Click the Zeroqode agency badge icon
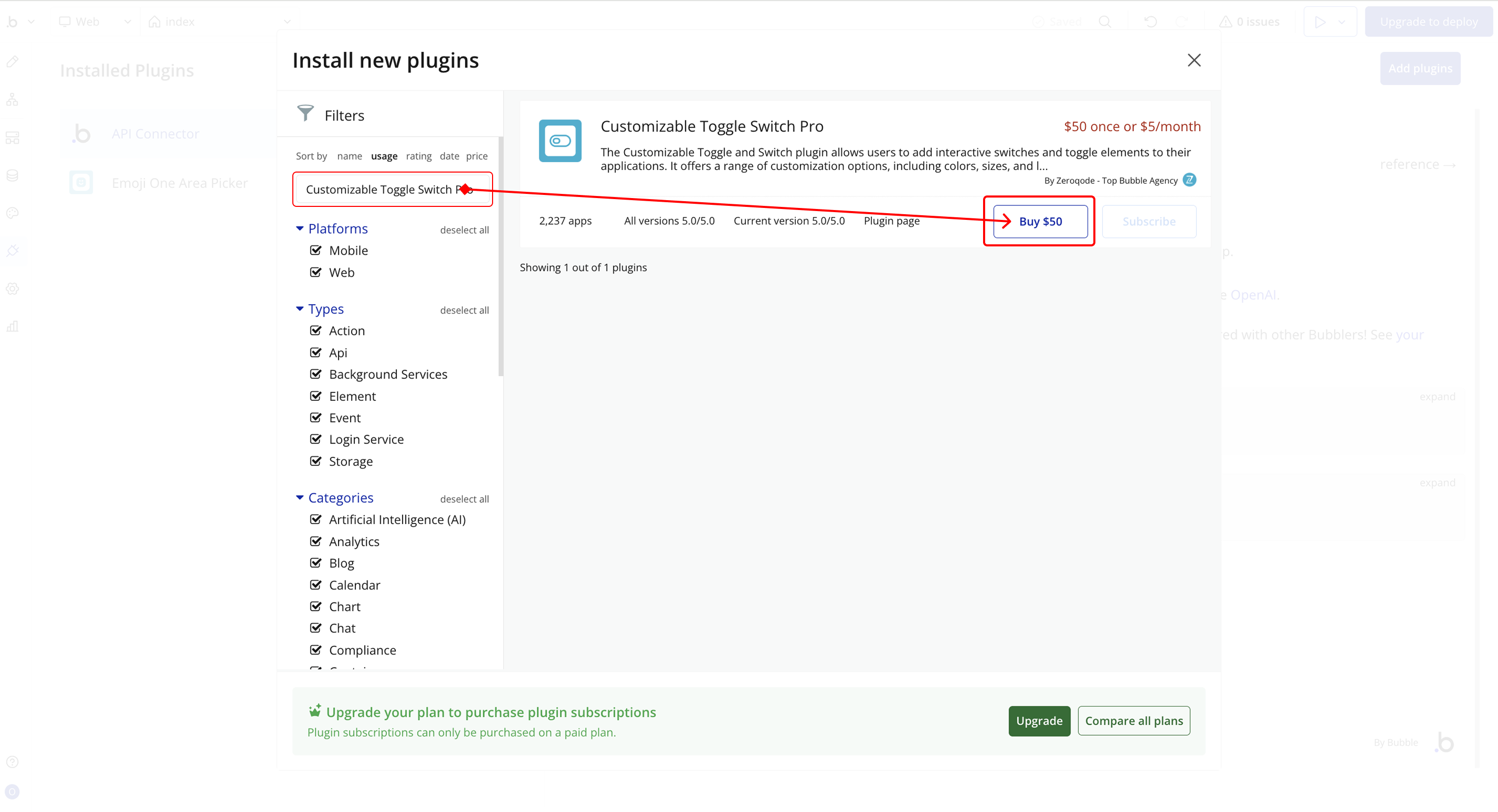Viewport: 1498px width, 812px height. click(1189, 180)
